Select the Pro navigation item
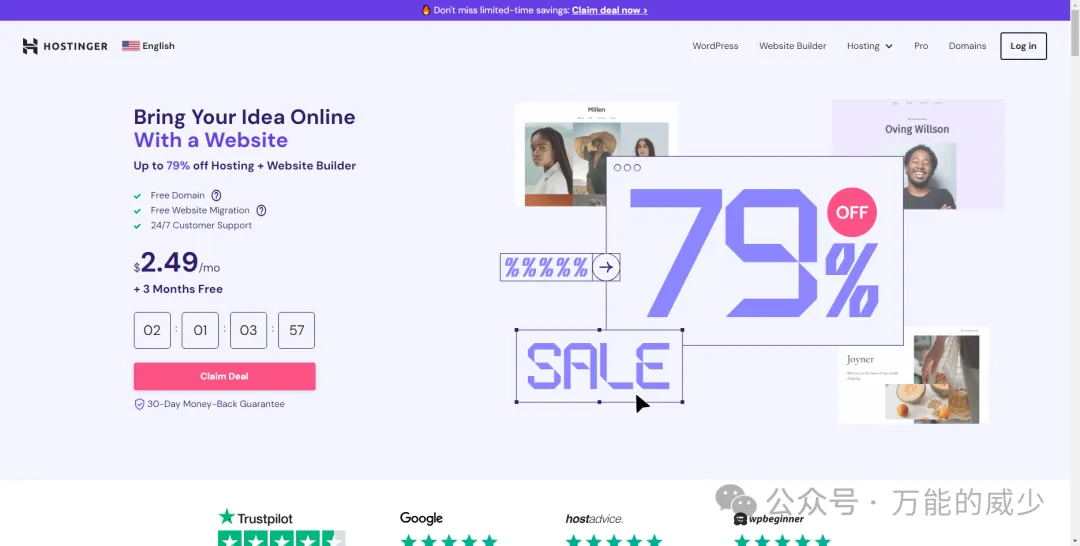 pos(921,46)
